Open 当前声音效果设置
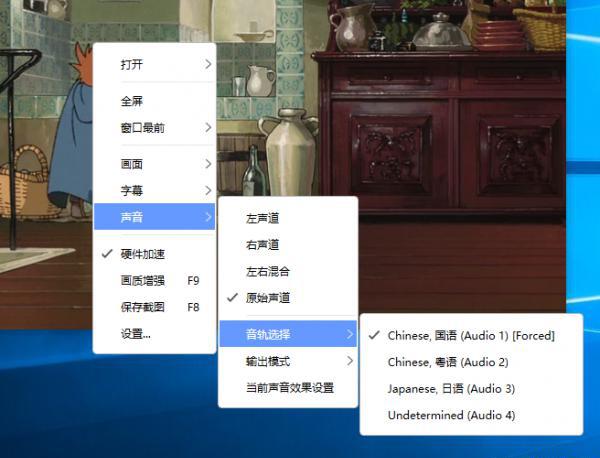The image size is (600, 458). click(x=288, y=388)
